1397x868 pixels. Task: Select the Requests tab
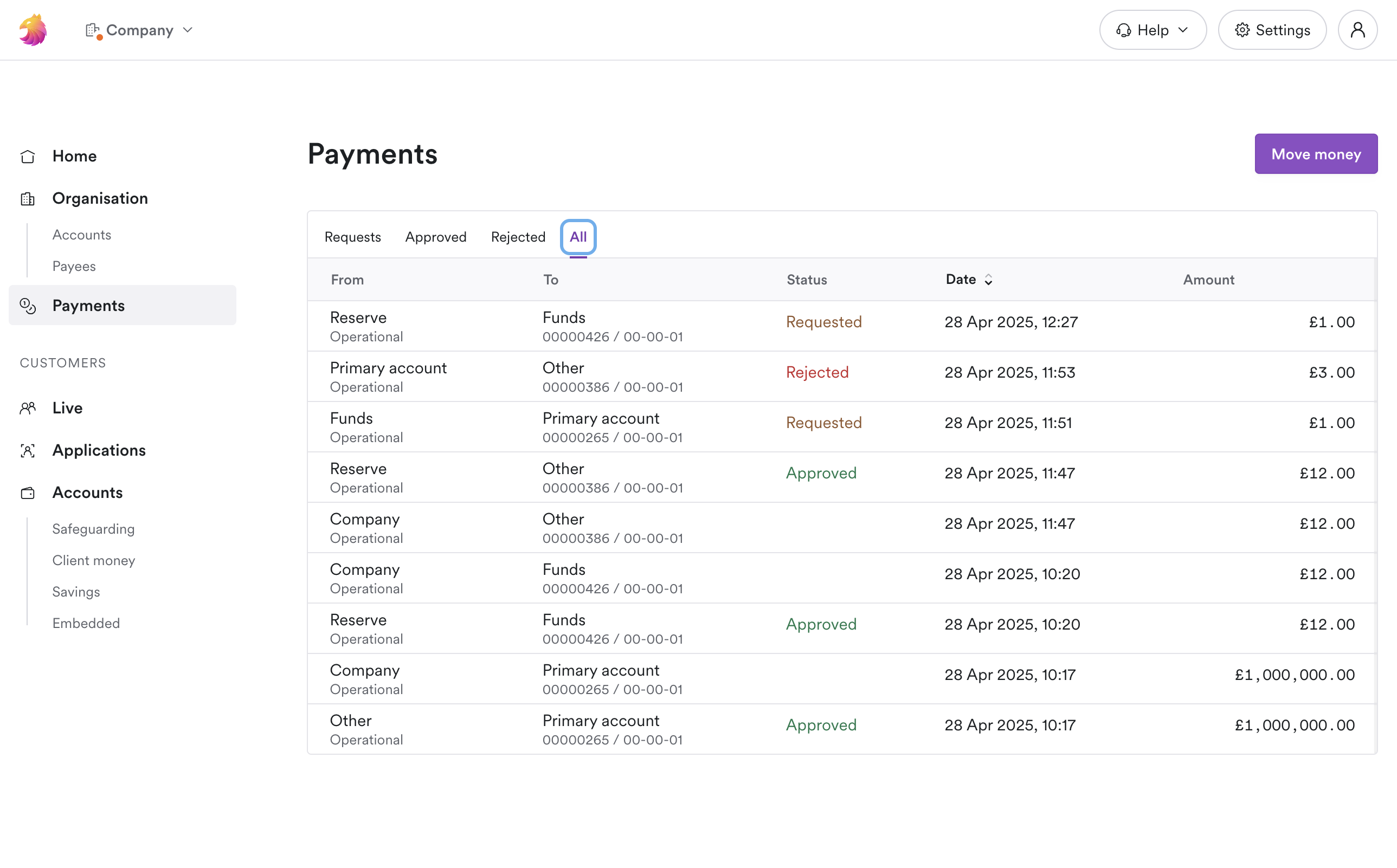(x=352, y=237)
